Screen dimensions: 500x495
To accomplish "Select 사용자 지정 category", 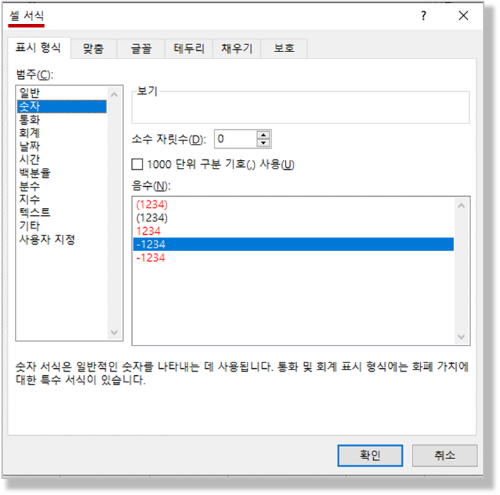I will [x=62, y=239].
